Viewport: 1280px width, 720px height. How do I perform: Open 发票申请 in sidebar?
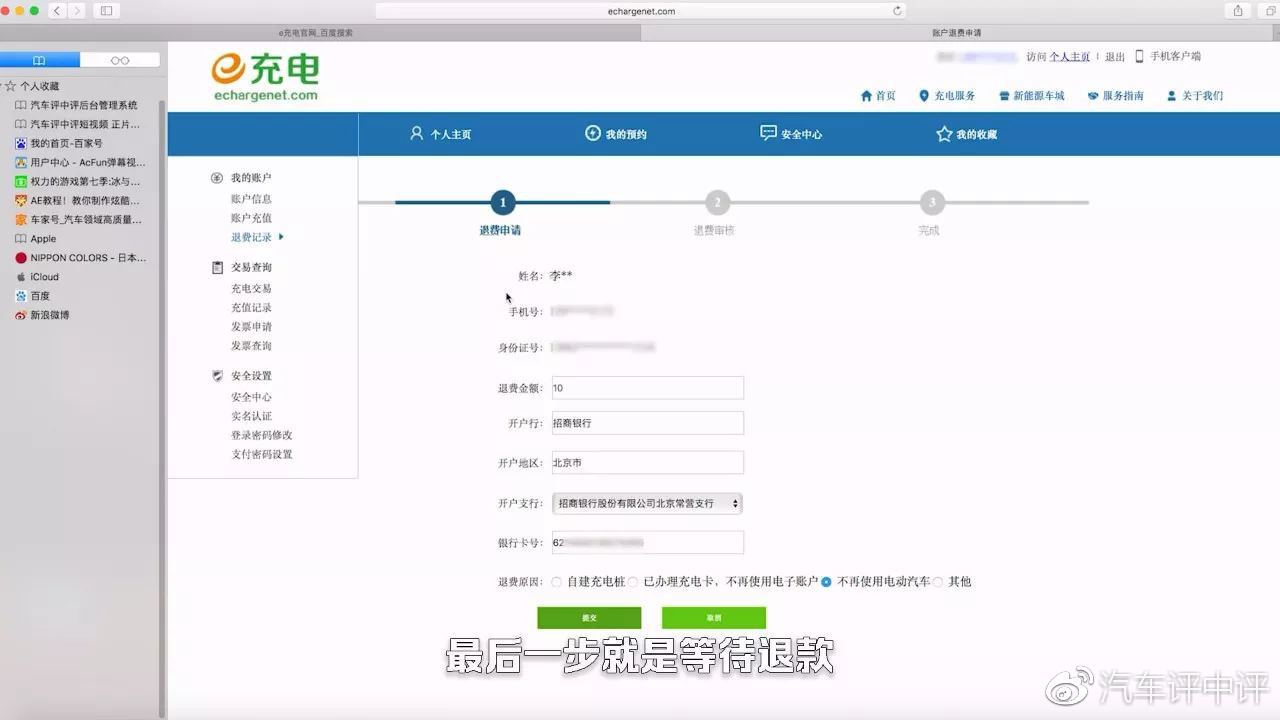(x=251, y=327)
